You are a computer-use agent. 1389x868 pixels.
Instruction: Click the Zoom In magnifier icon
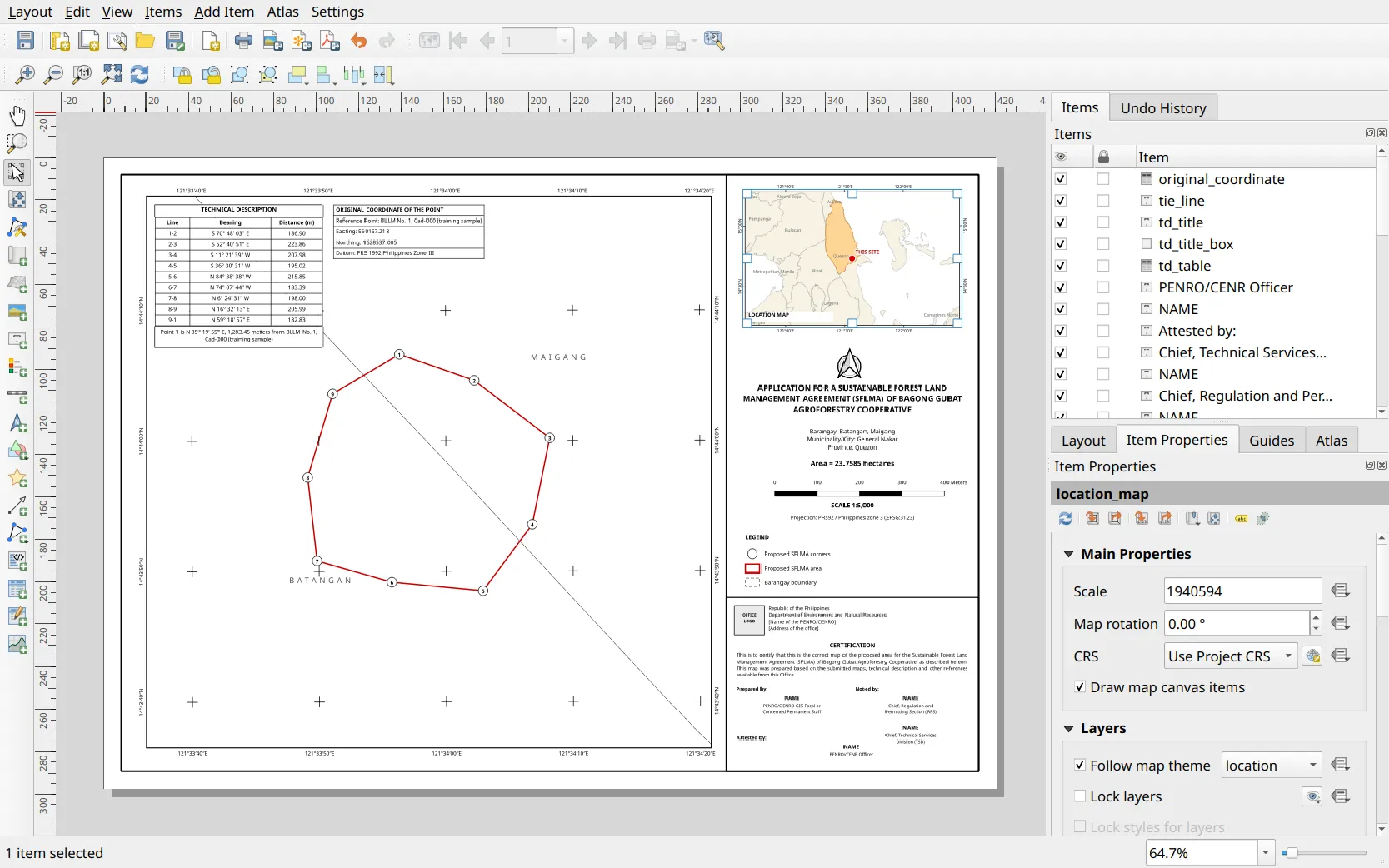[26, 75]
